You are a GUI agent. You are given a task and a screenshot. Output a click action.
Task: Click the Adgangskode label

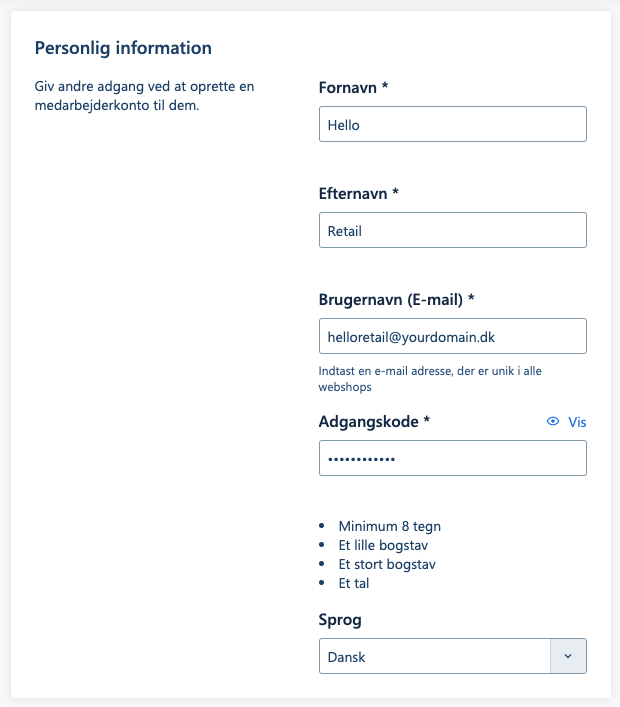coord(374,422)
